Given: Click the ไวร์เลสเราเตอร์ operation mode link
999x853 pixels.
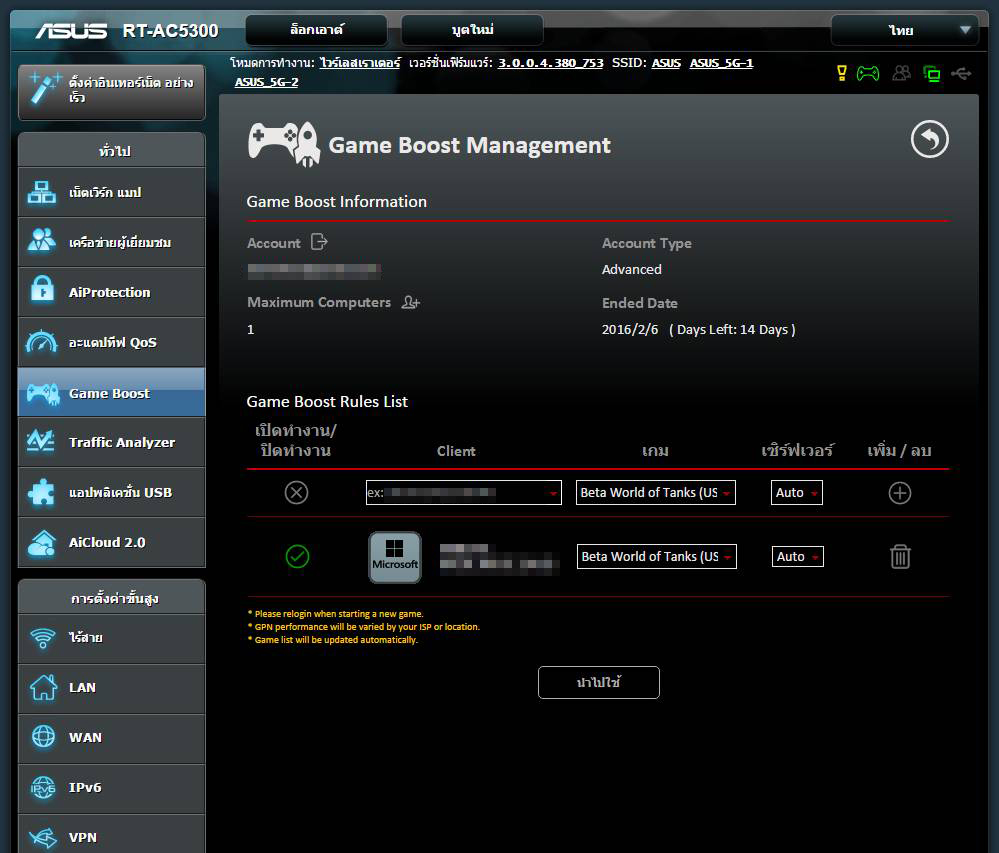Looking at the screenshot, I should tap(360, 63).
